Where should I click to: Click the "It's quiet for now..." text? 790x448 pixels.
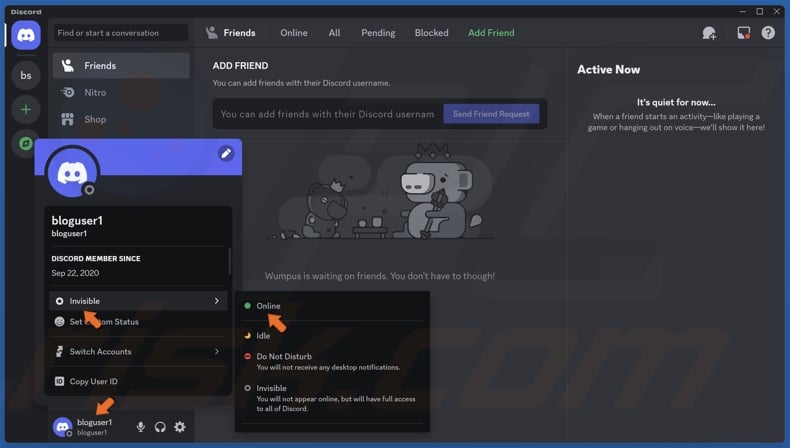point(676,102)
